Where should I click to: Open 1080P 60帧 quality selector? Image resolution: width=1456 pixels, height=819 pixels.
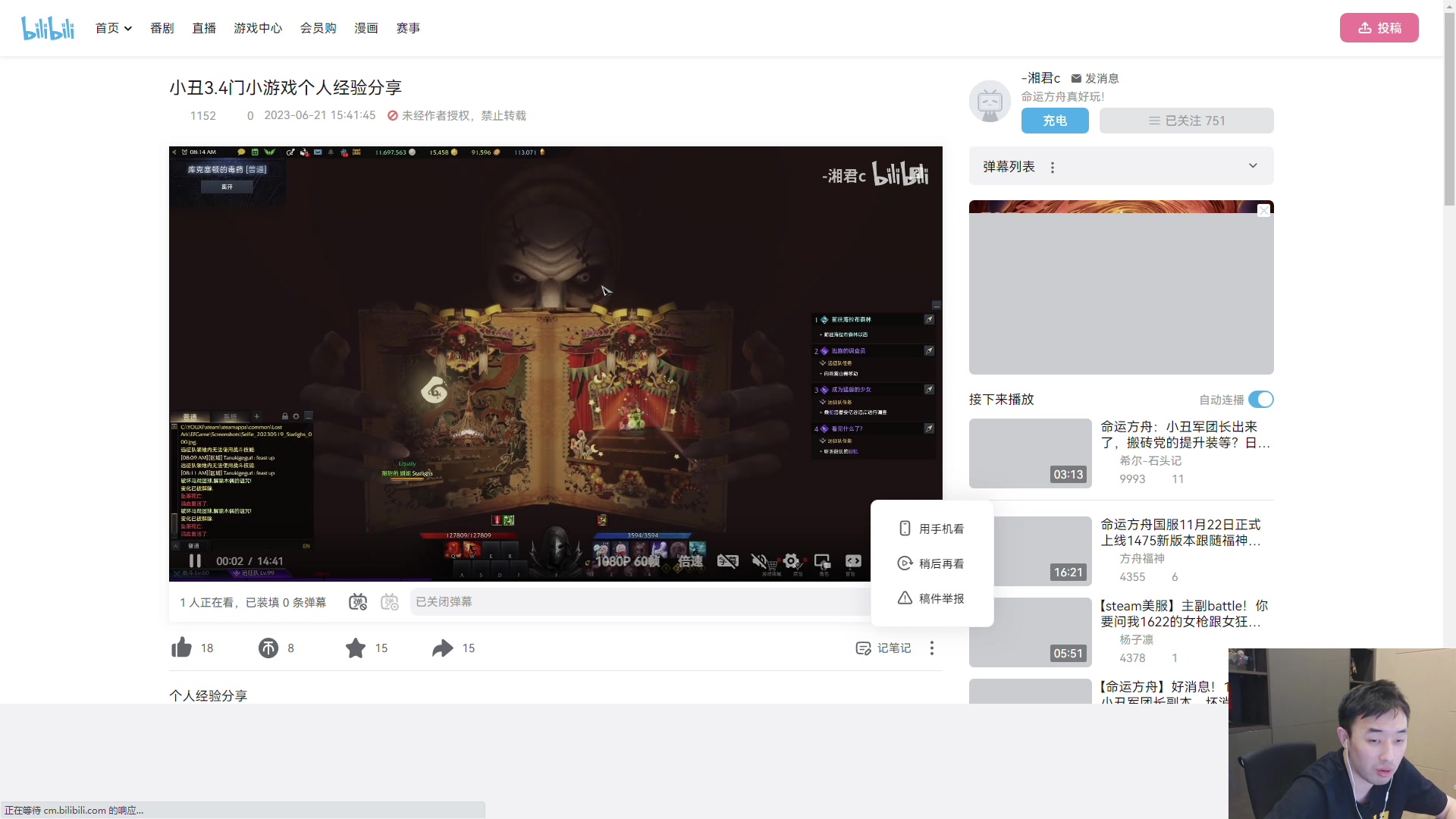pos(626,561)
